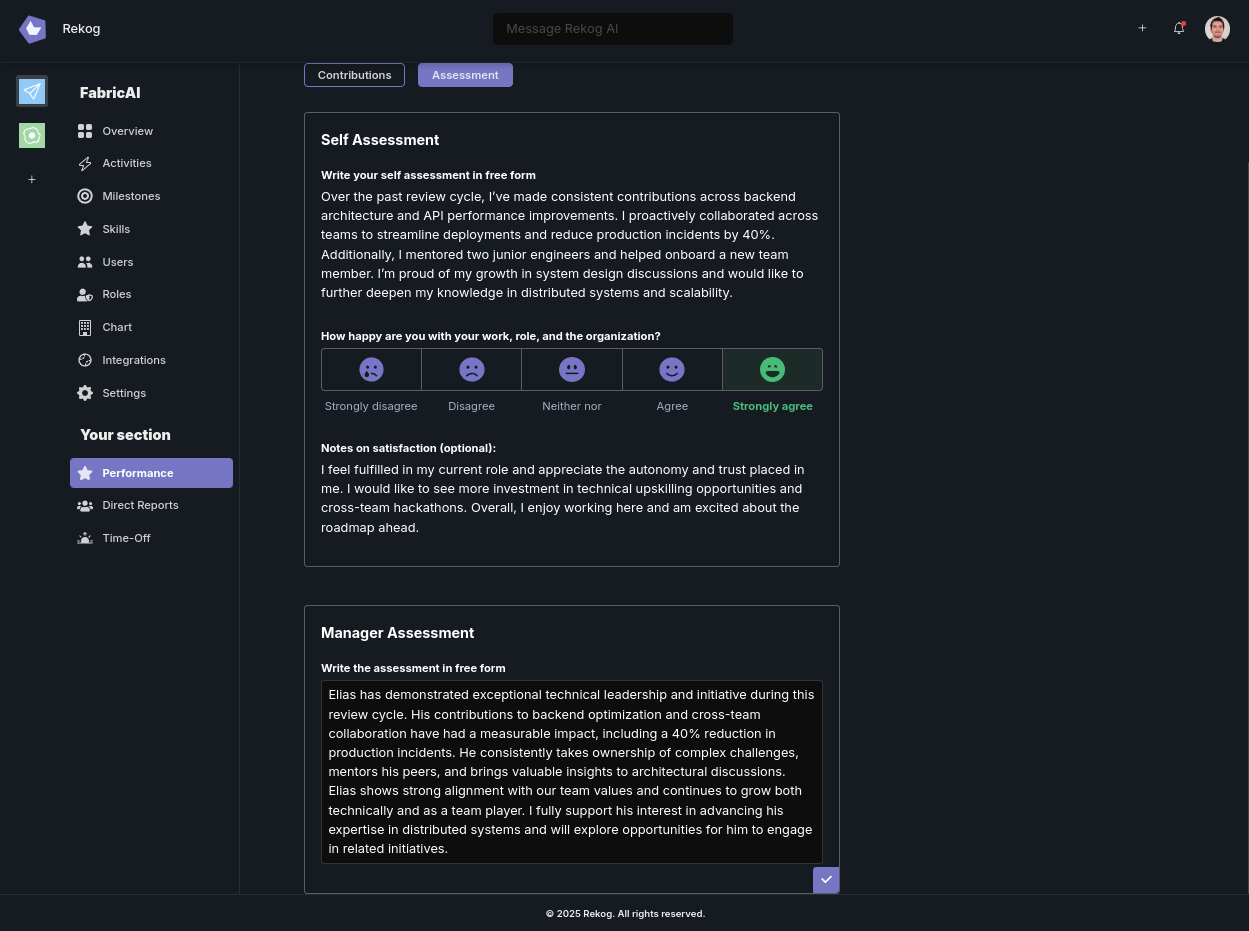Click the Rekog logo icon

click(32, 29)
